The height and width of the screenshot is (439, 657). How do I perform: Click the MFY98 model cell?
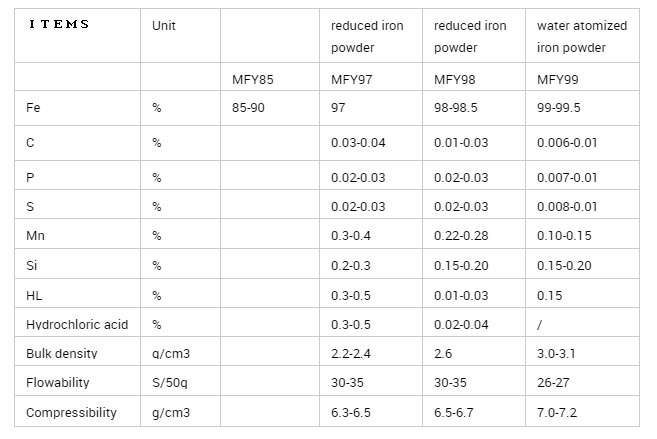click(454, 78)
